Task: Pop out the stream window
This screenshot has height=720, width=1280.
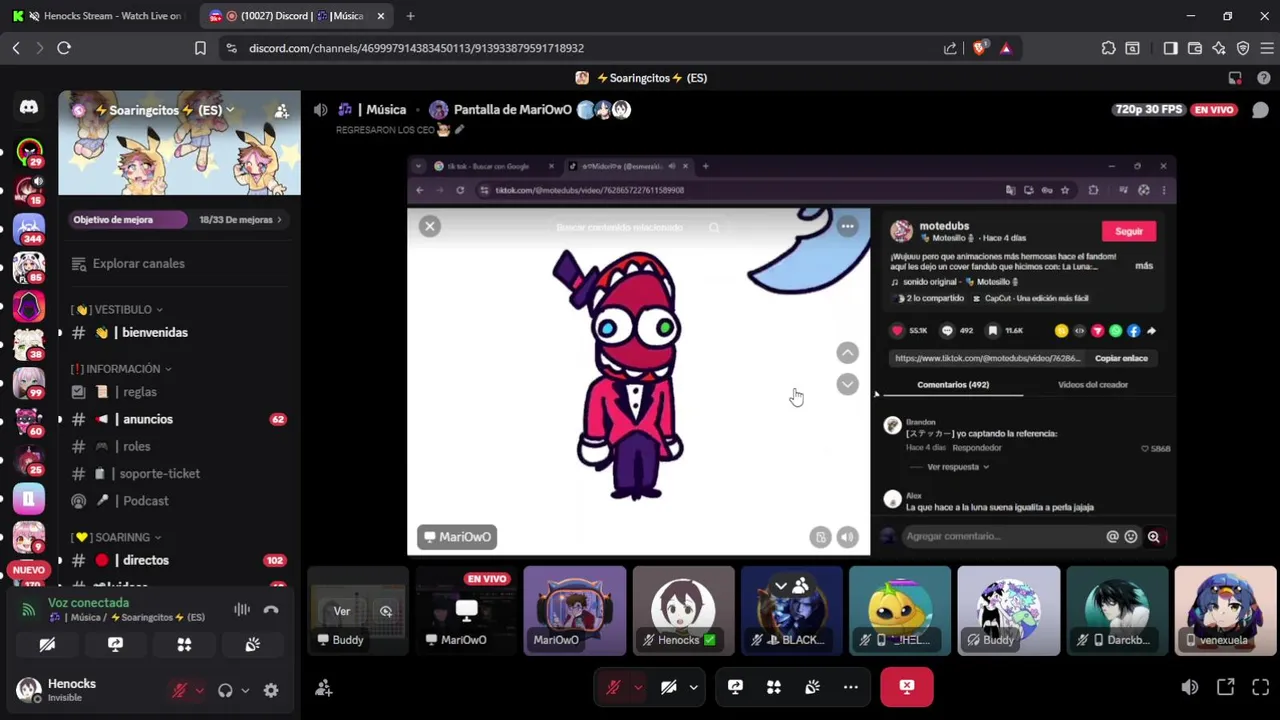Action: (1225, 687)
